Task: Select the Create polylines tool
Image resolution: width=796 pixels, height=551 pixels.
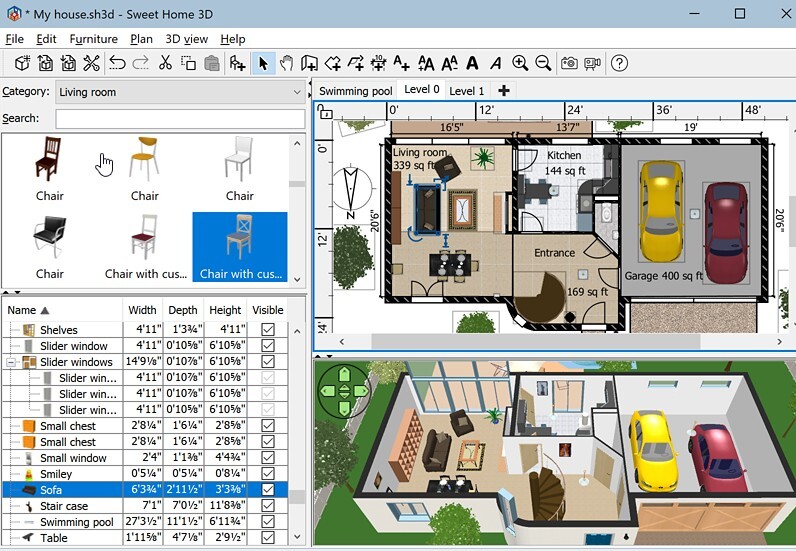Action: (x=356, y=63)
